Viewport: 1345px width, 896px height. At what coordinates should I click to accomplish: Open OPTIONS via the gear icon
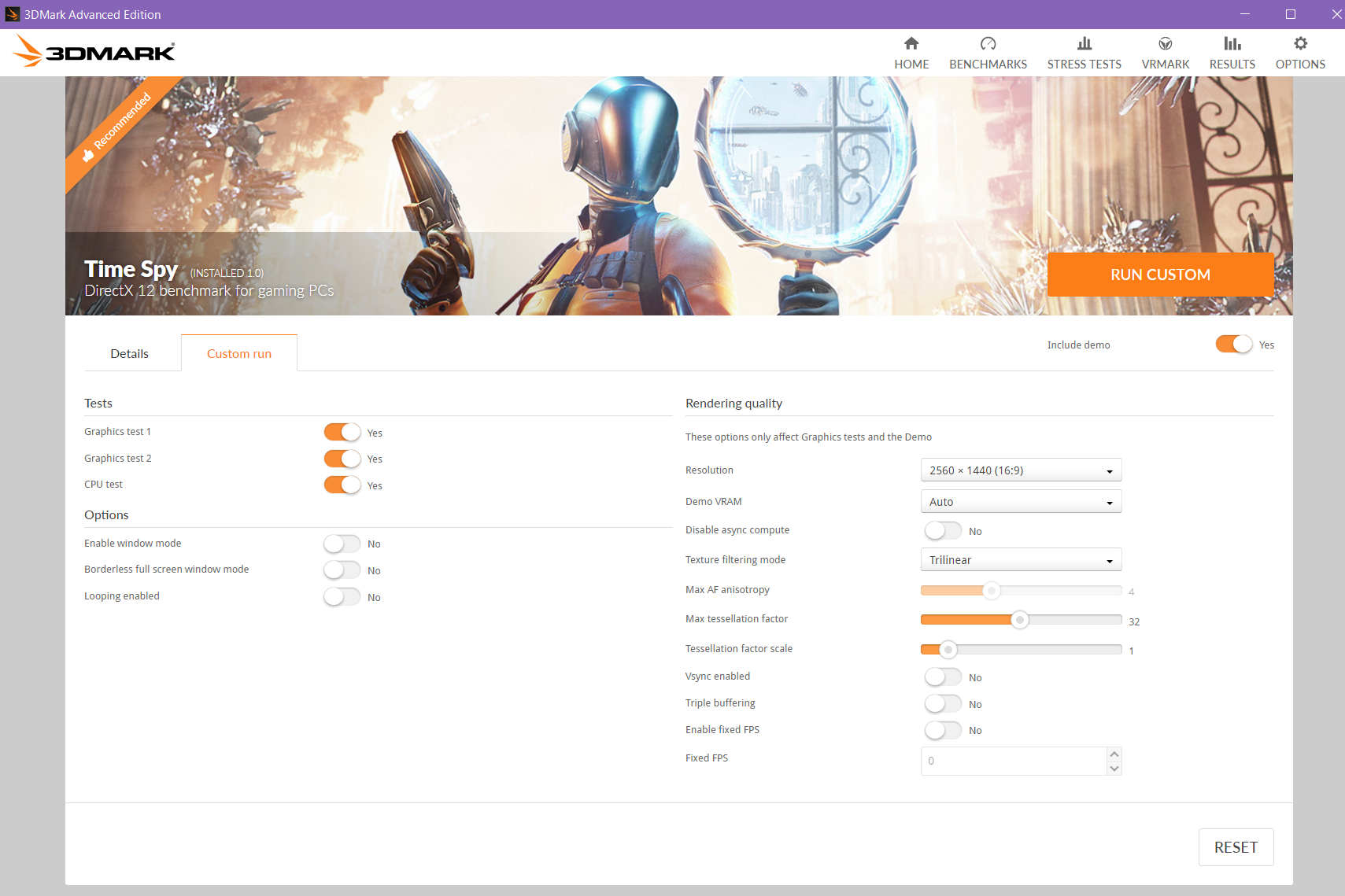(x=1299, y=52)
